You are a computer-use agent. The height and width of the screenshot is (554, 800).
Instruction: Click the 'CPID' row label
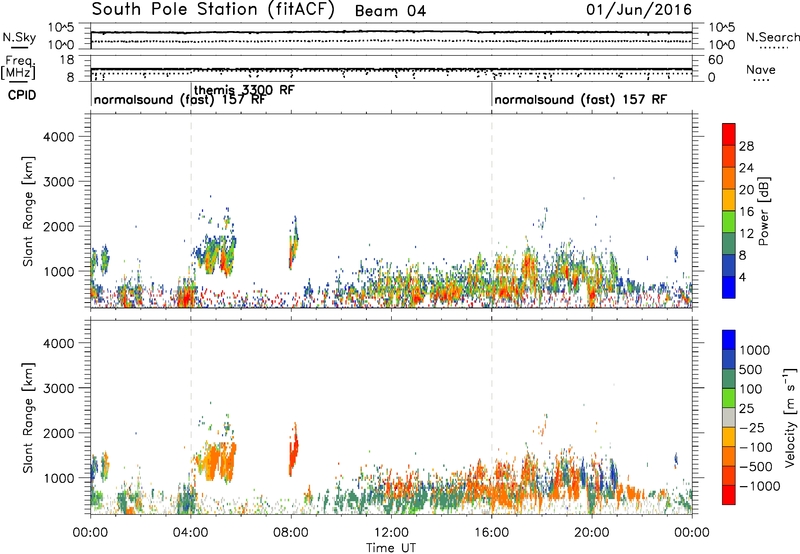tap(22, 95)
